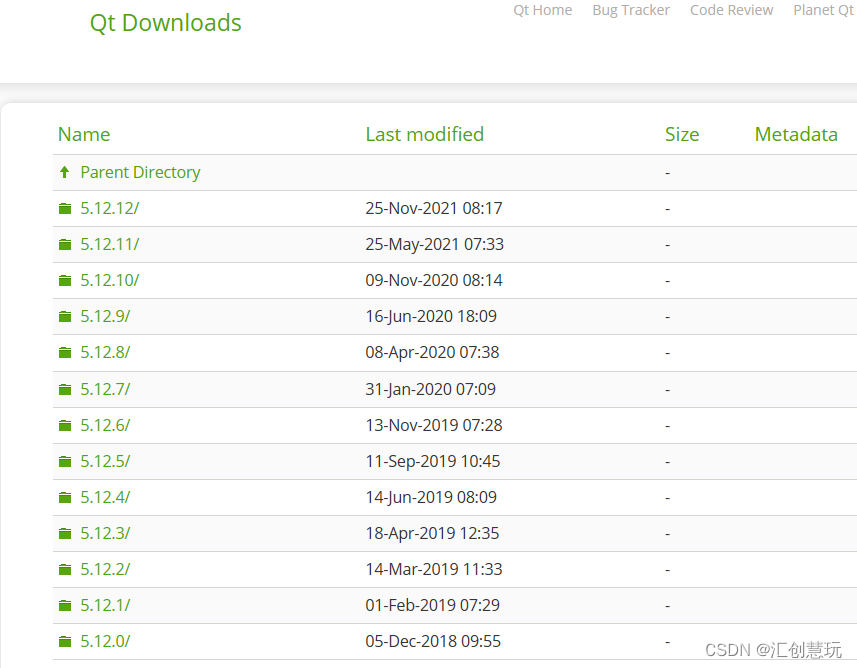The height and width of the screenshot is (668, 857).
Task: Click folder icon beside 5.12.10/
Action: pyautogui.click(x=65, y=281)
